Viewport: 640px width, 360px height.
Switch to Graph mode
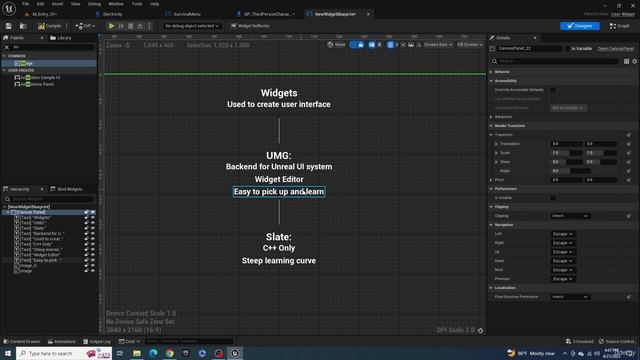pos(620,26)
